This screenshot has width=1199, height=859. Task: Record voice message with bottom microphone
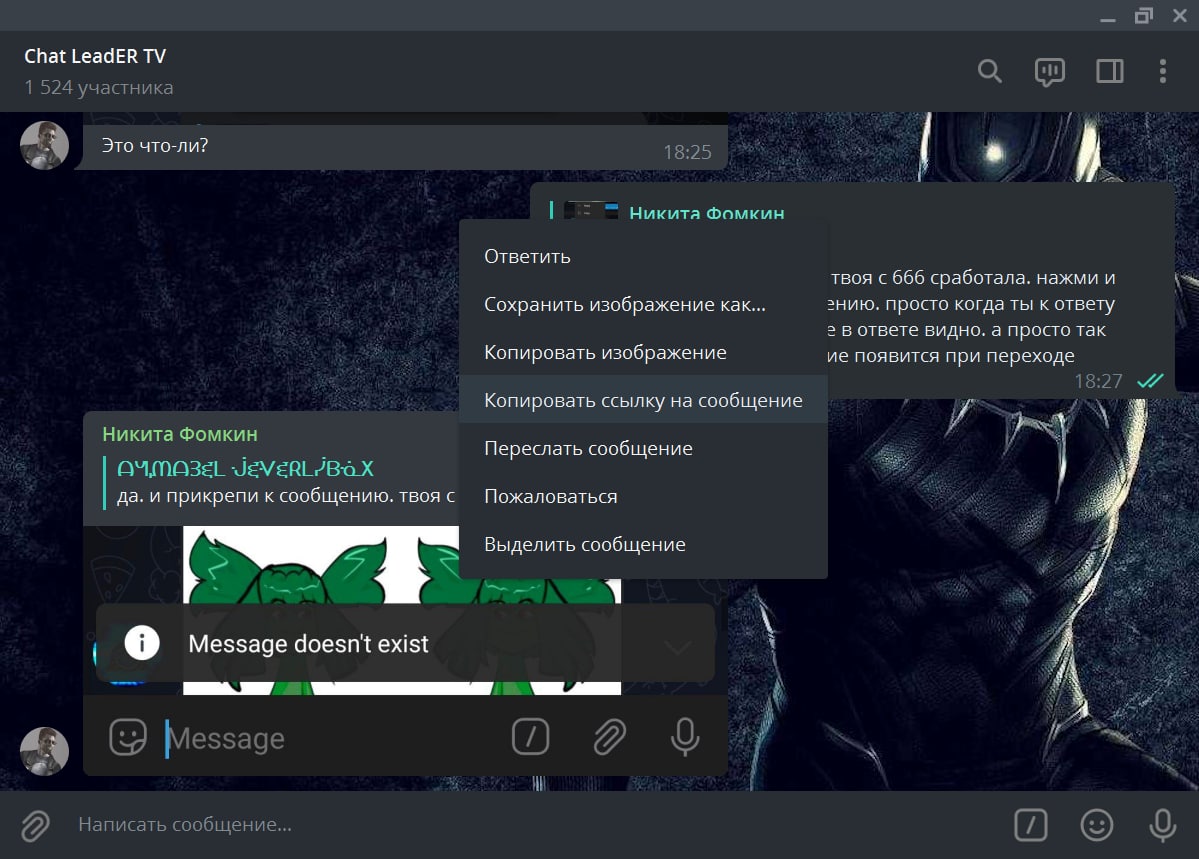pyautogui.click(x=1162, y=825)
